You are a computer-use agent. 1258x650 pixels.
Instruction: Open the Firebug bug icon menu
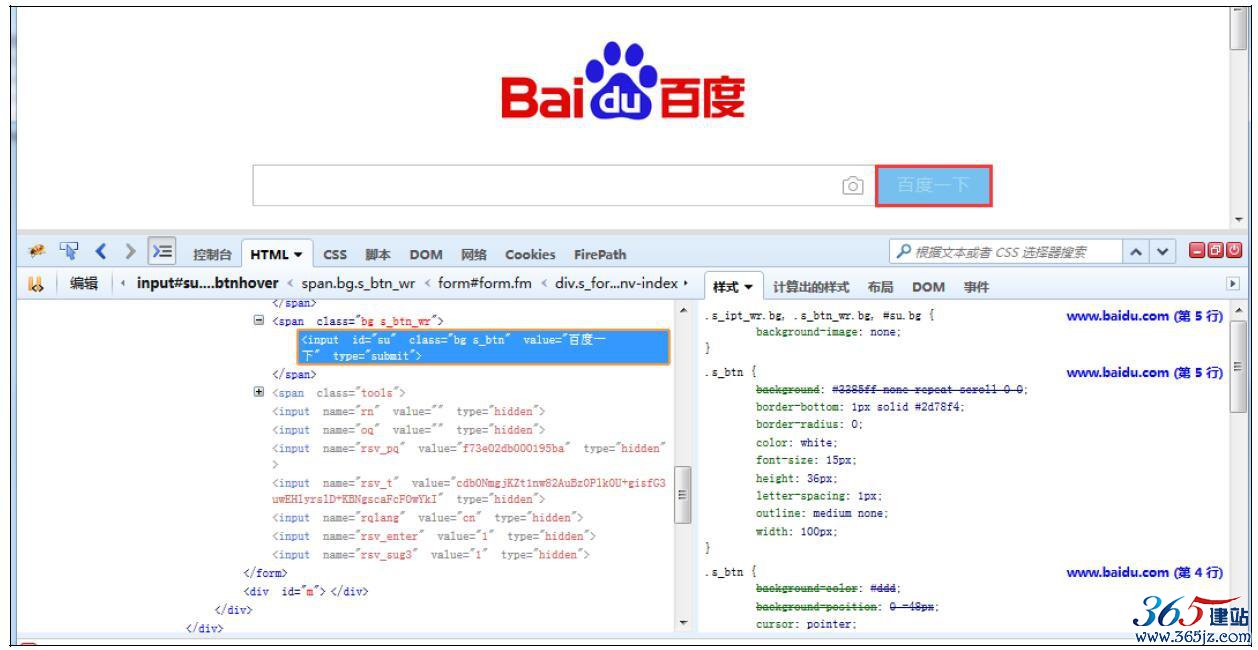click(x=38, y=253)
